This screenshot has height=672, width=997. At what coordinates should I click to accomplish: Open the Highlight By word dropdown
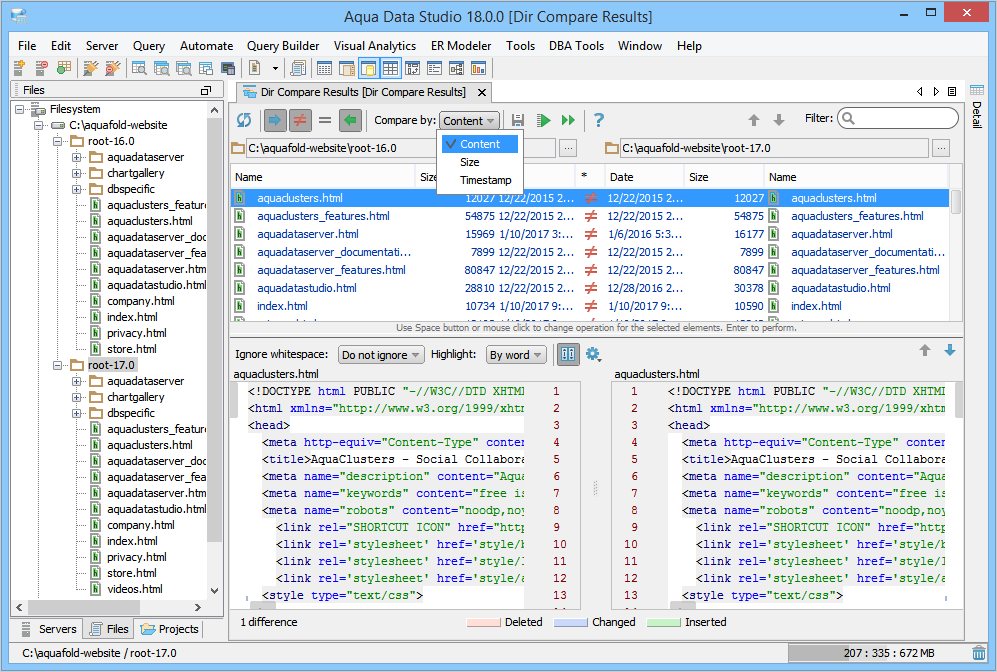[516, 355]
